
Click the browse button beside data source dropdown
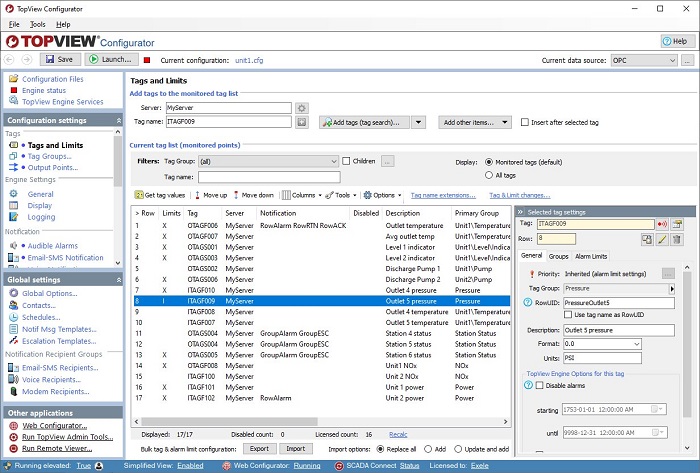coord(688,60)
